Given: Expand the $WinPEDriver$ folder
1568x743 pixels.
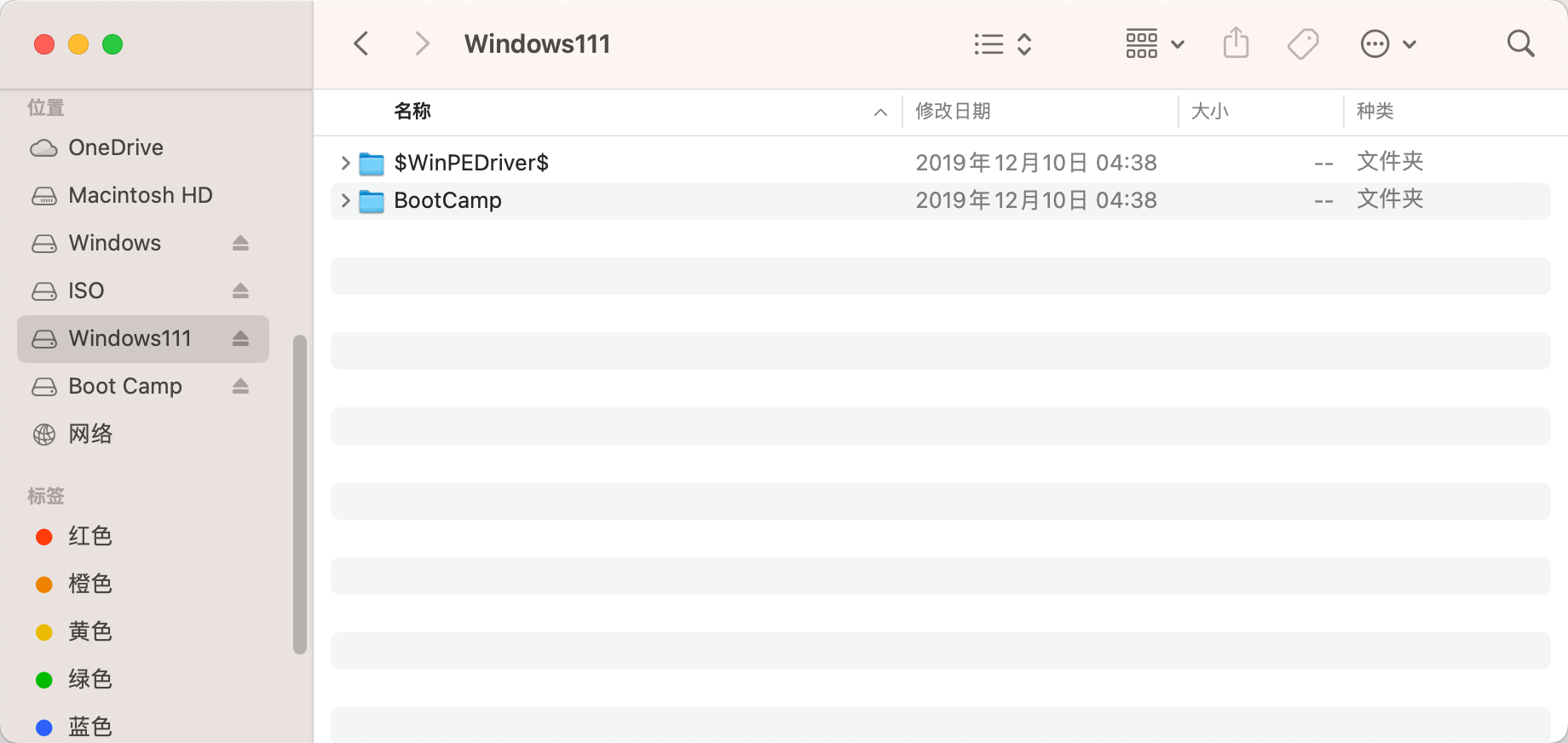Looking at the screenshot, I should coord(345,163).
